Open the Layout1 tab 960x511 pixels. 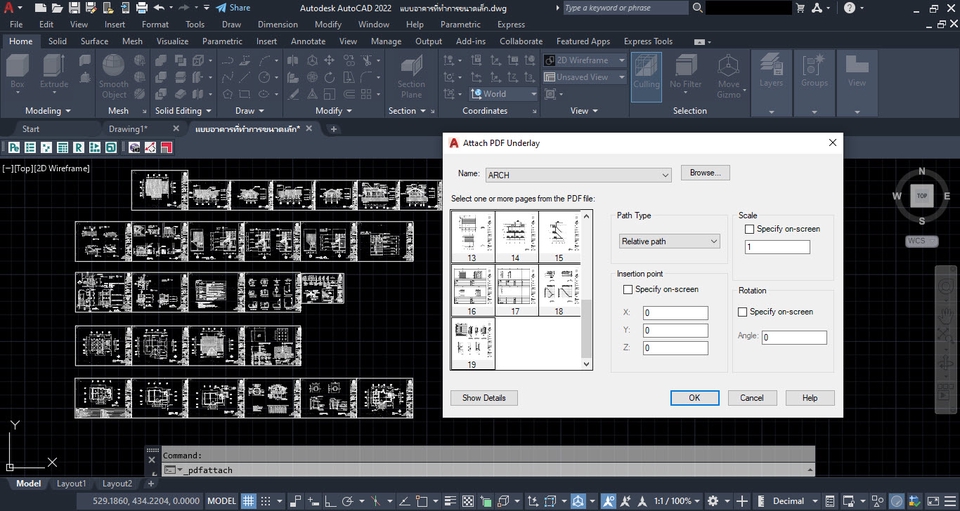tap(72, 484)
